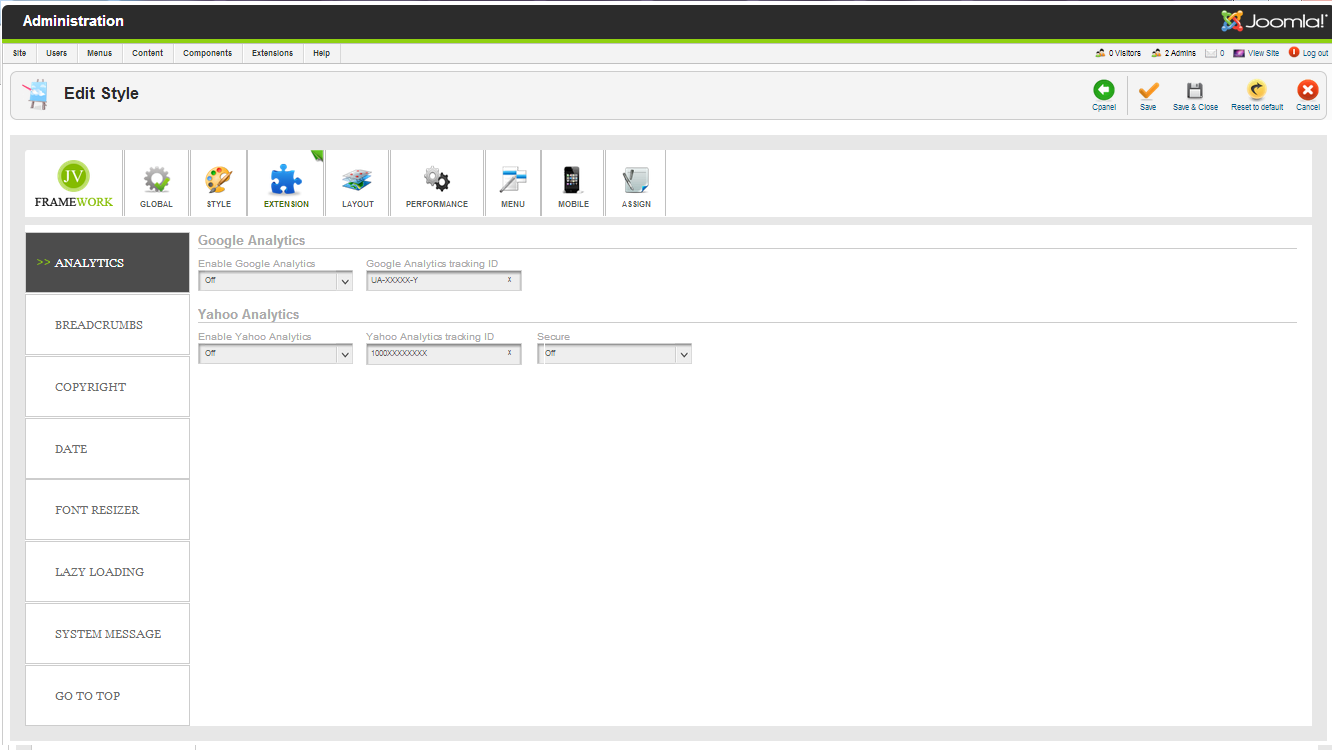This screenshot has width=1332, height=750.
Task: Click the Save & Close disk icon
Action: (1195, 91)
